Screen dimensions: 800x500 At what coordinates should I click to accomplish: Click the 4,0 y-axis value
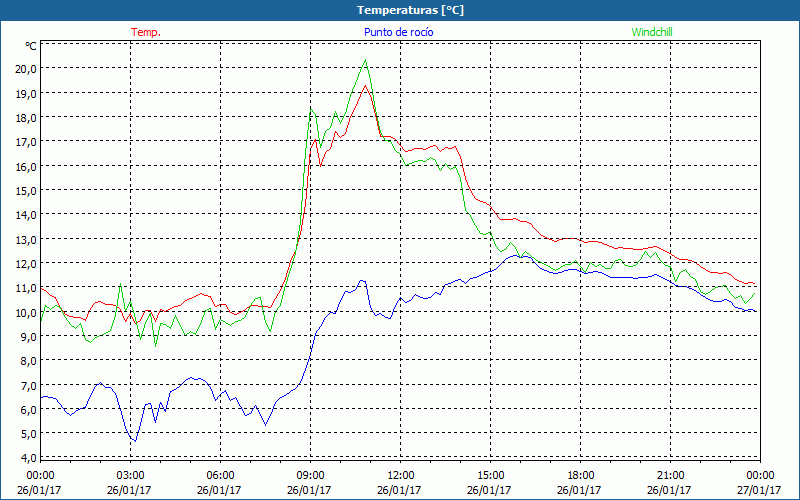28,458
